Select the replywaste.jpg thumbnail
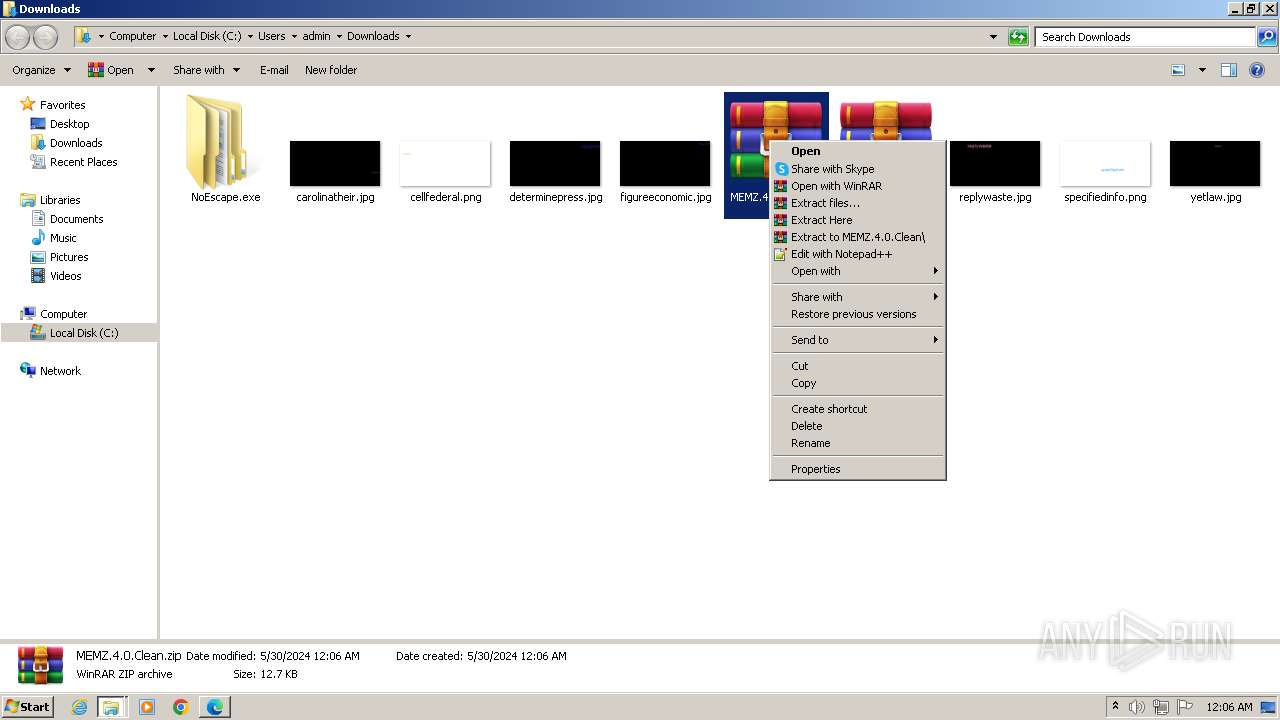The image size is (1280, 720). tap(995, 163)
